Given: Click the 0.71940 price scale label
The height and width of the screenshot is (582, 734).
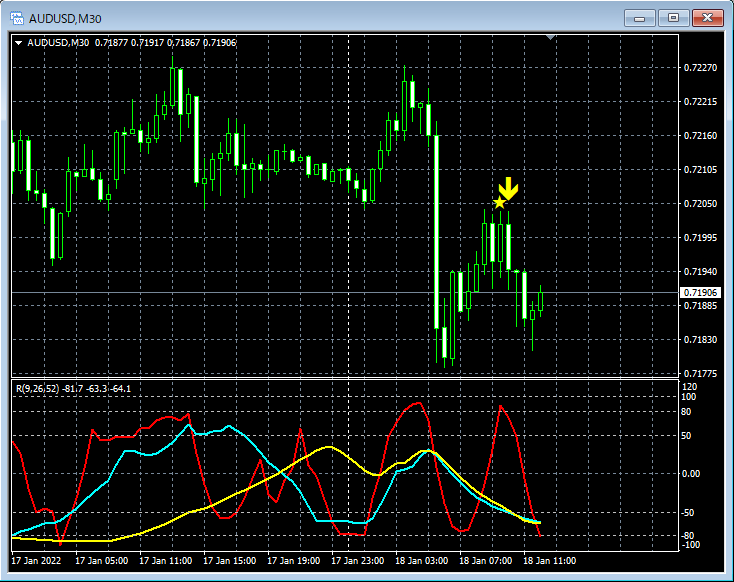Looking at the screenshot, I should click(x=700, y=272).
